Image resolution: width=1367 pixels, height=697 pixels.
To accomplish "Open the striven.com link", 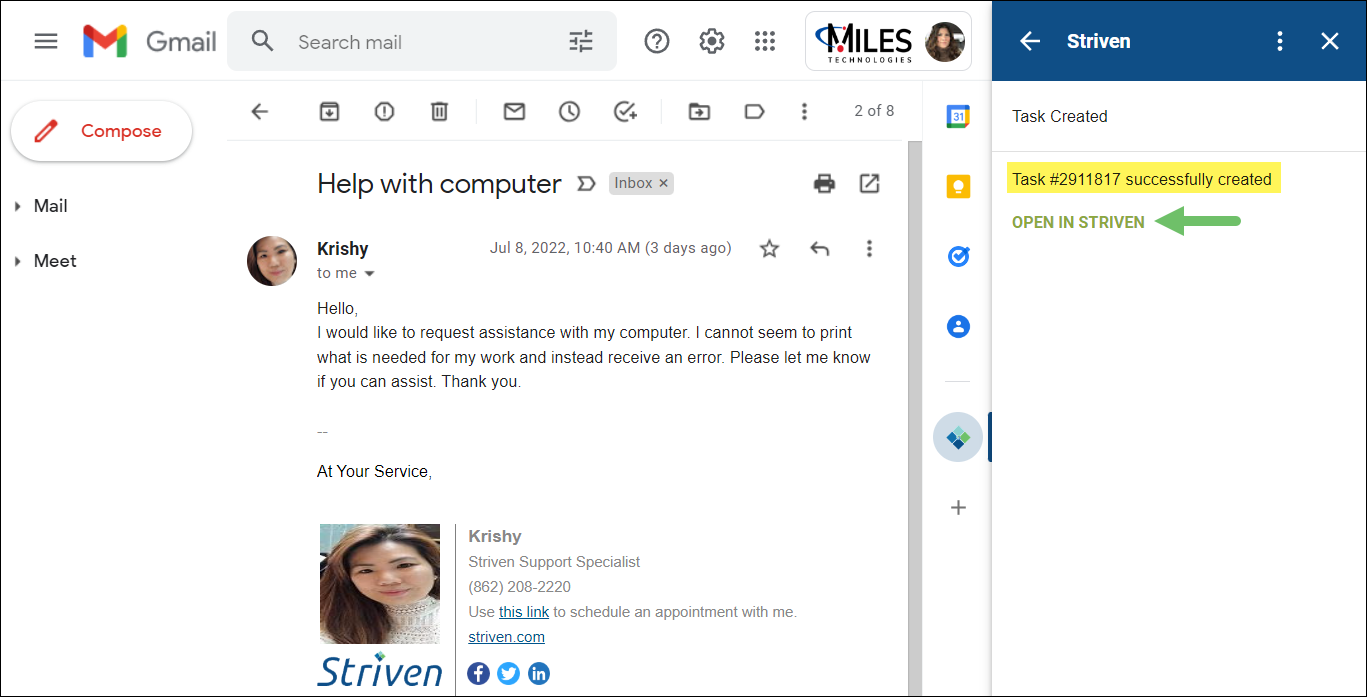I will coord(506,637).
